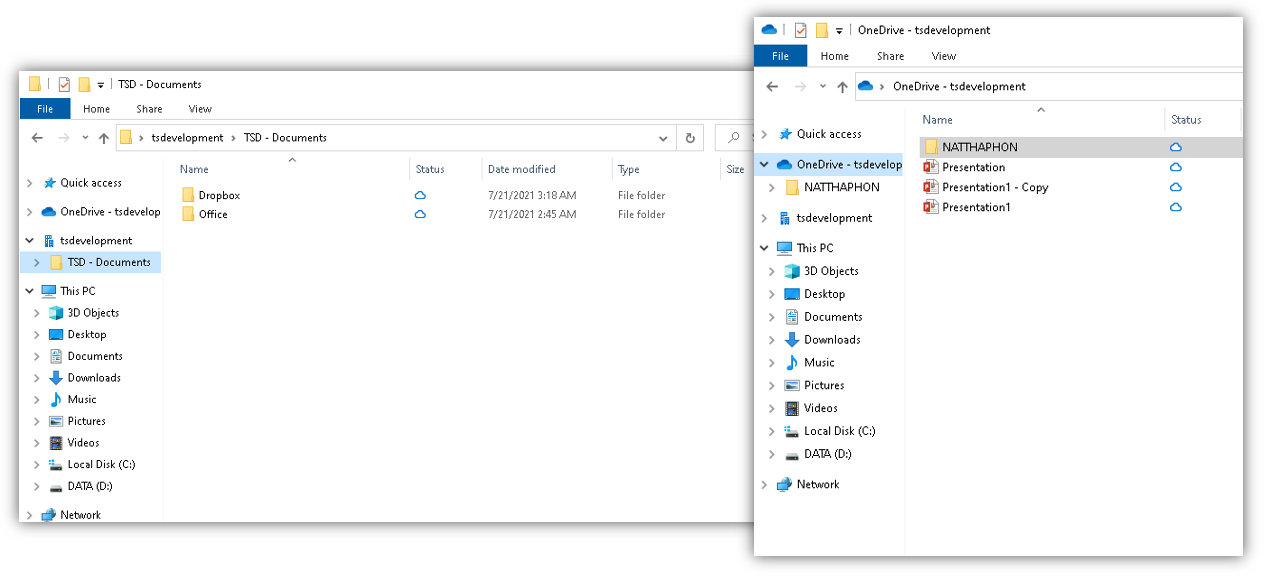This screenshot has width=1270, height=582.
Task: Select Quick access in the TSD window sidebar
Action: click(x=91, y=183)
